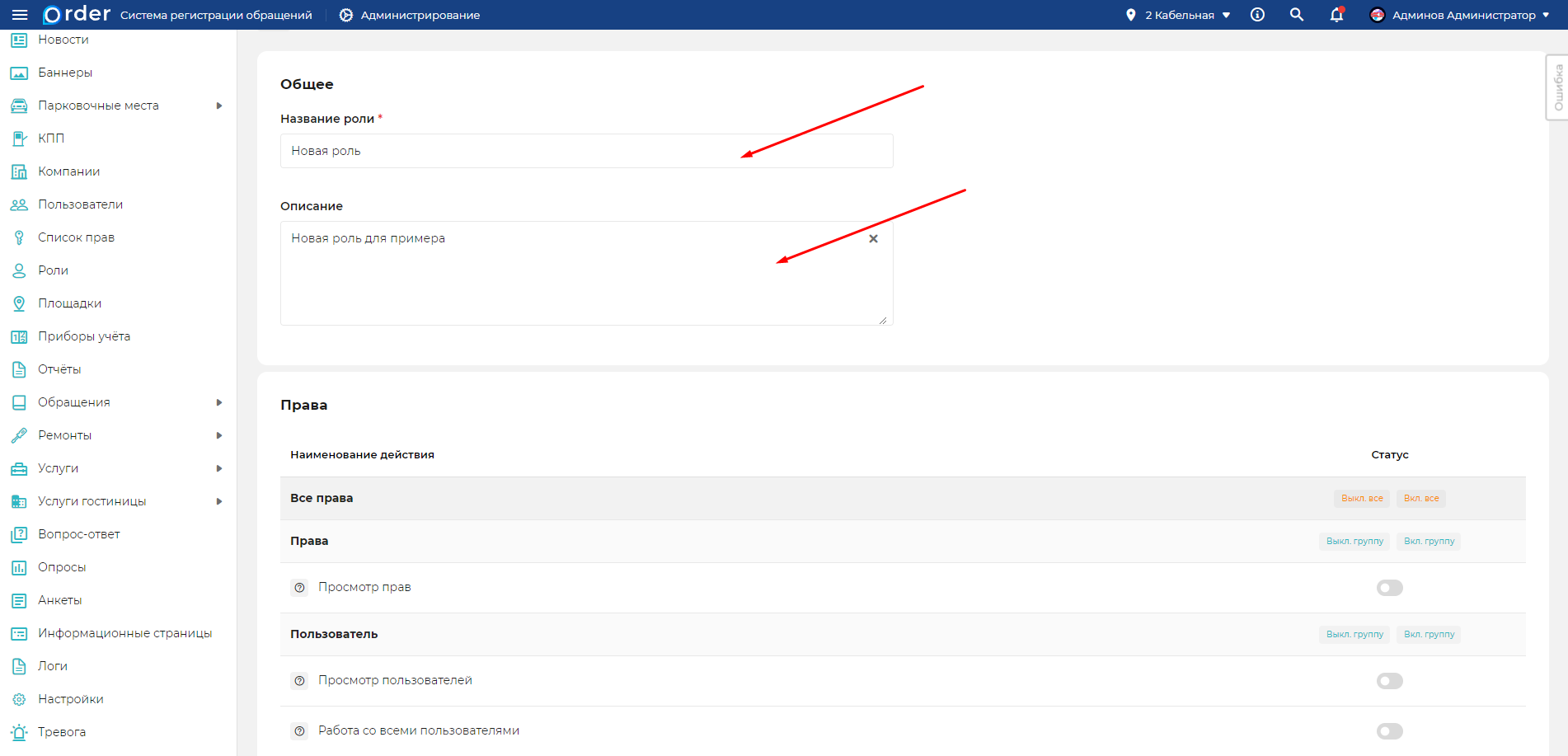Image resolution: width=1568 pixels, height=756 pixels.
Task: Toggle Просмотр пользователей switch
Action: point(1389,681)
